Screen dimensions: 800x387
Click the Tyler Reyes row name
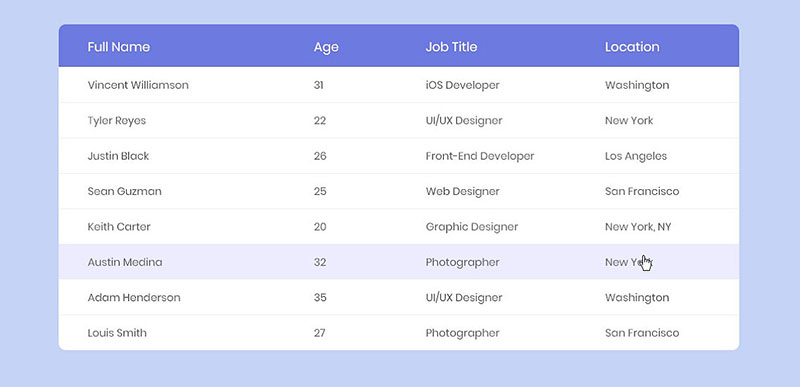click(117, 121)
